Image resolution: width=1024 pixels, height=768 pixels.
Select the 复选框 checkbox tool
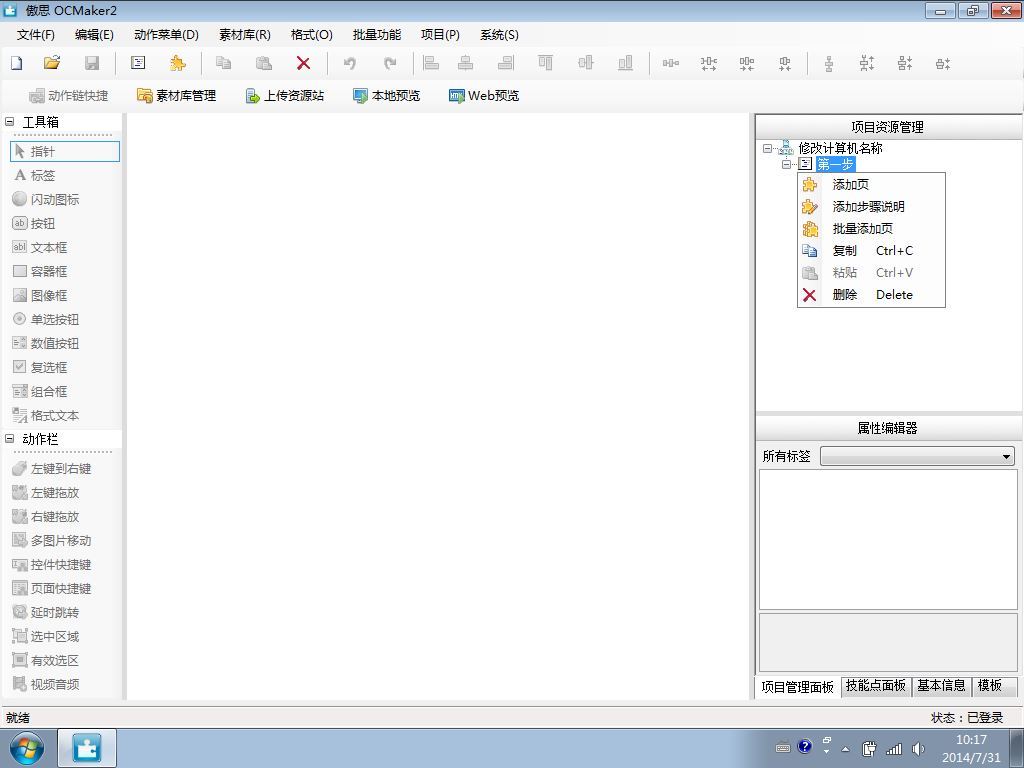point(65,367)
